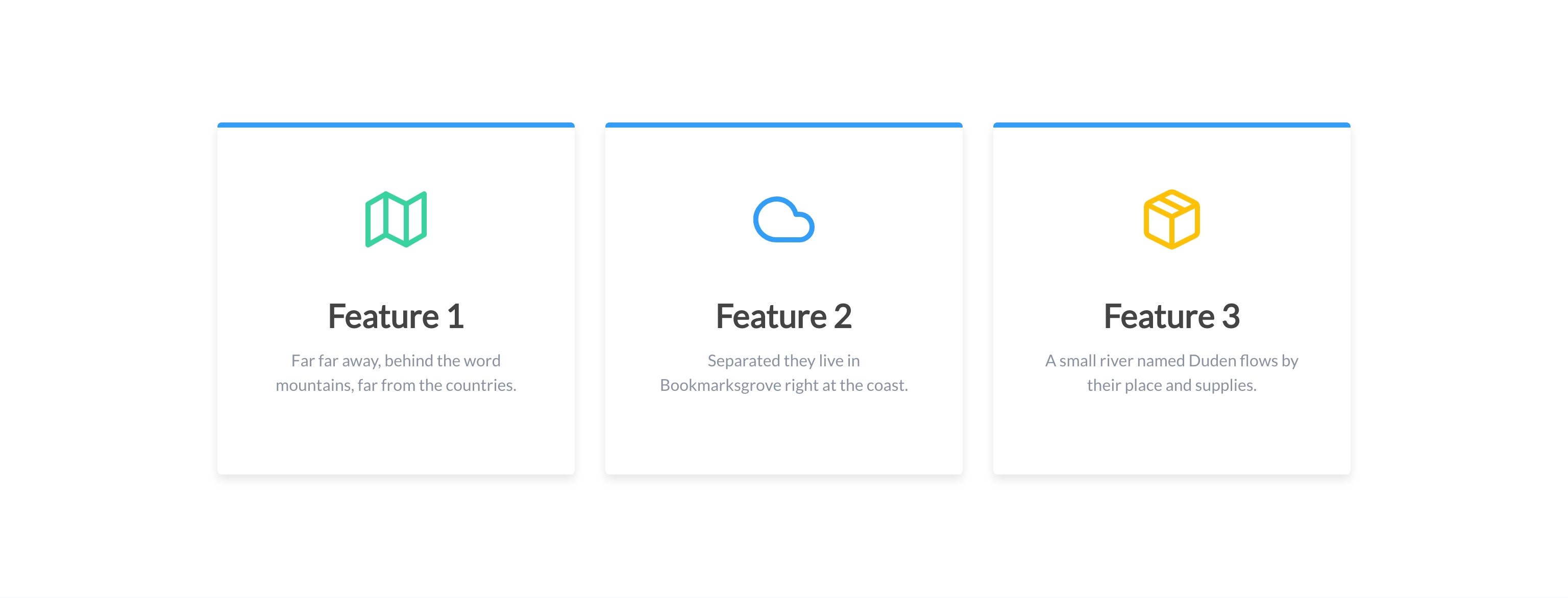Click the Feature 2 heading
This screenshot has height=598, width=1568.
pos(783,316)
